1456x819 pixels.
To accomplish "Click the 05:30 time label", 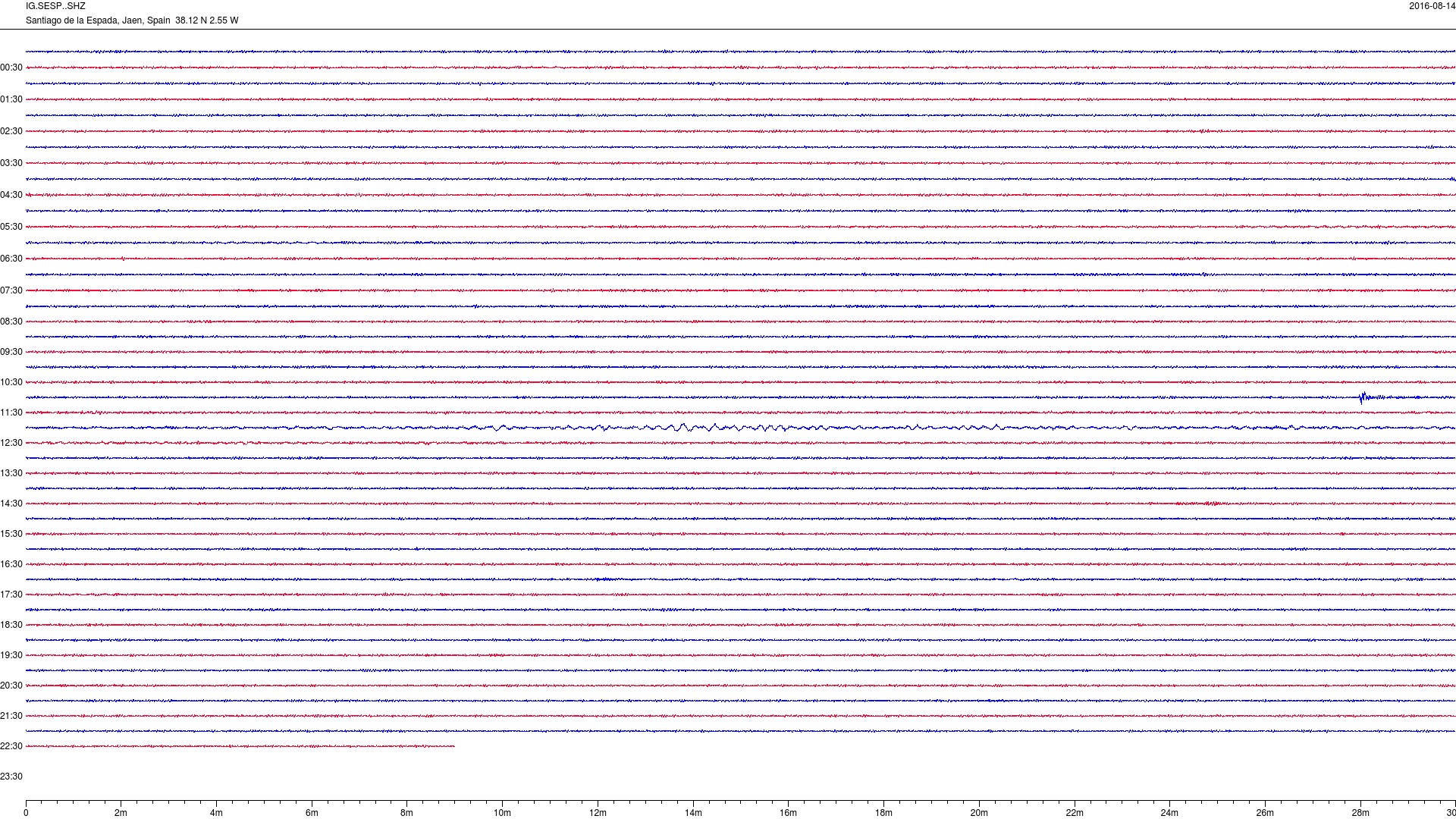I will (x=11, y=227).
